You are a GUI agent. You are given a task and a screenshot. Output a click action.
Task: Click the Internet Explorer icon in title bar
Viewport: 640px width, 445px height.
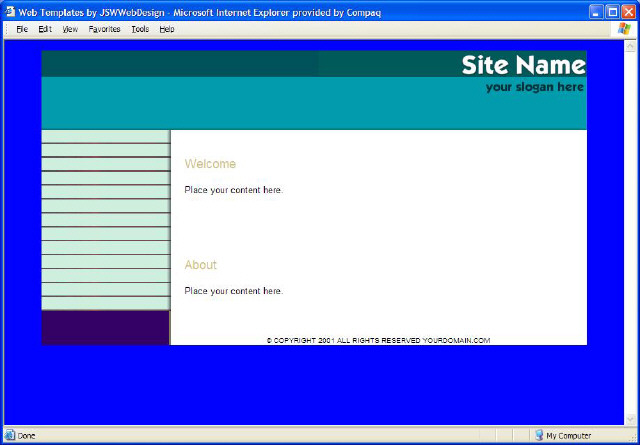point(9,11)
